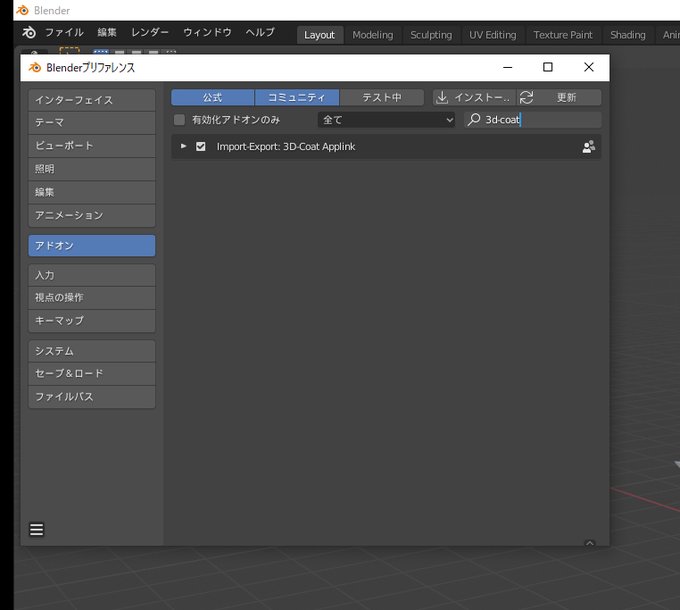Click the addon search field containing 3d-coat
Image resolution: width=680 pixels, height=610 pixels.
coord(533,120)
